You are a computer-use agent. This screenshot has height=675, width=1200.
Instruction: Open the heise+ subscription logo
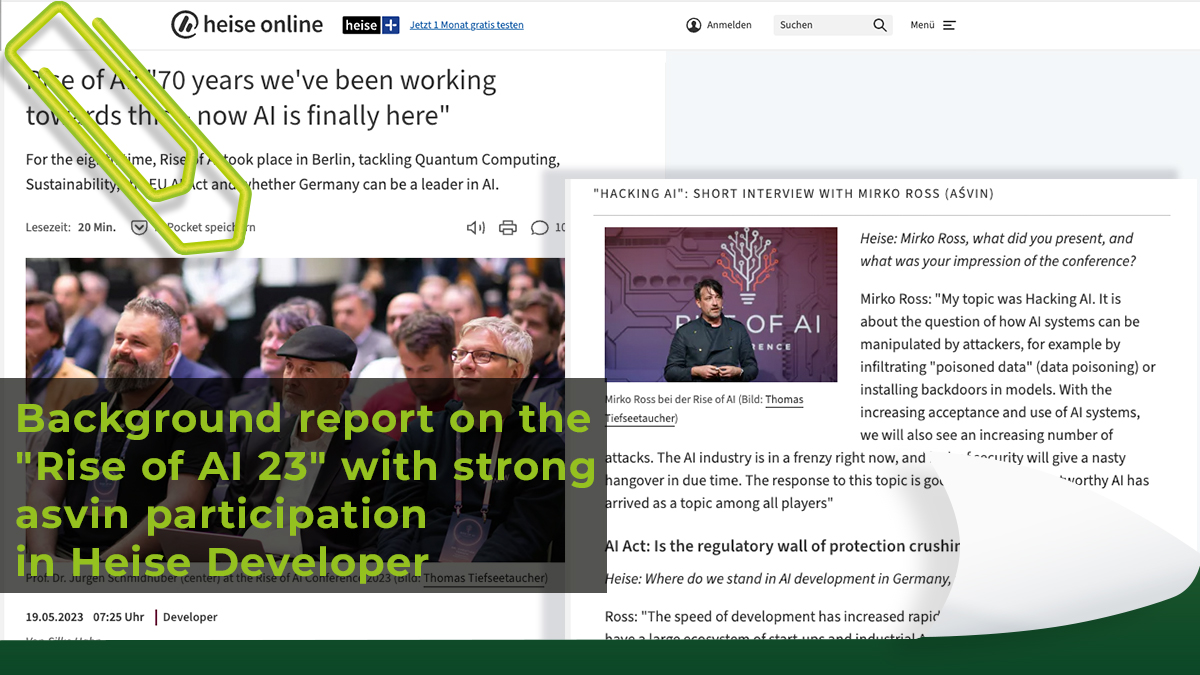pyautogui.click(x=371, y=25)
